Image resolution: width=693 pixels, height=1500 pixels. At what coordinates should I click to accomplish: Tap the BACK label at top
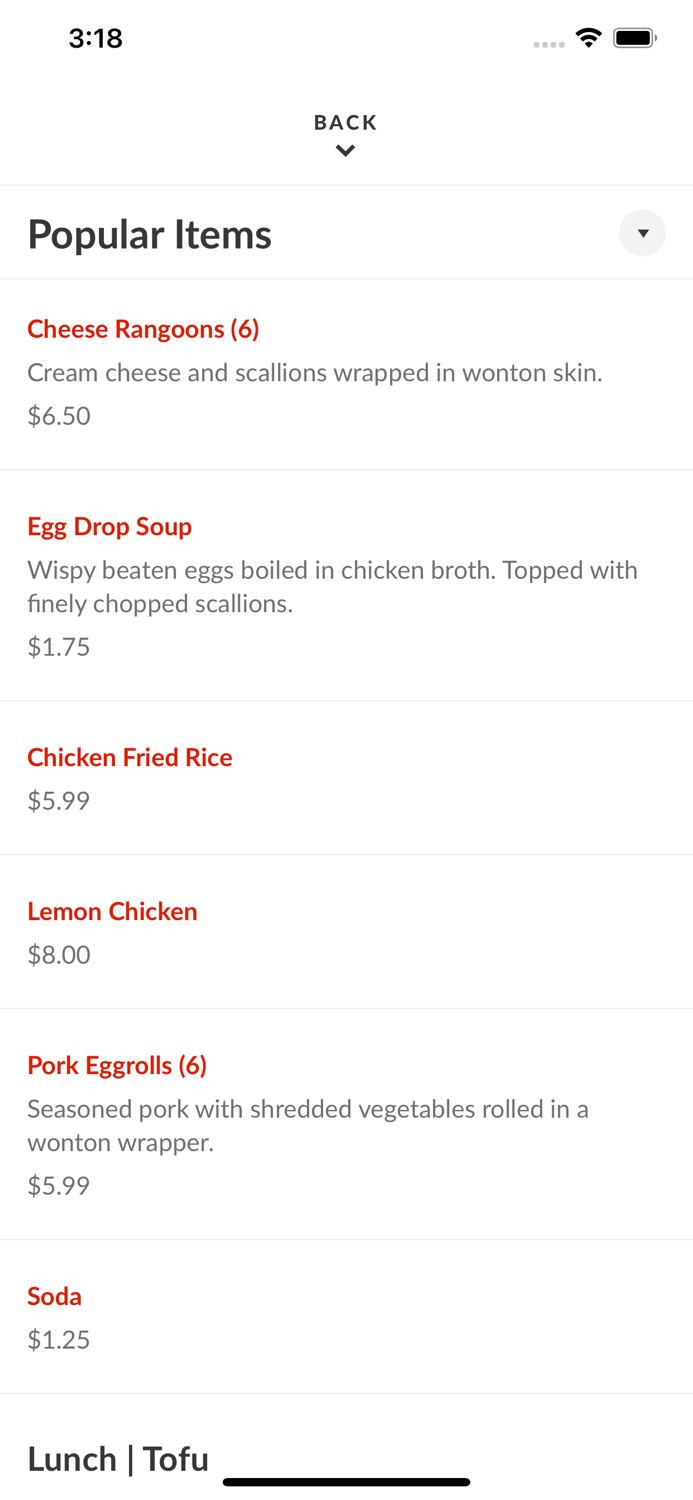tap(345, 122)
